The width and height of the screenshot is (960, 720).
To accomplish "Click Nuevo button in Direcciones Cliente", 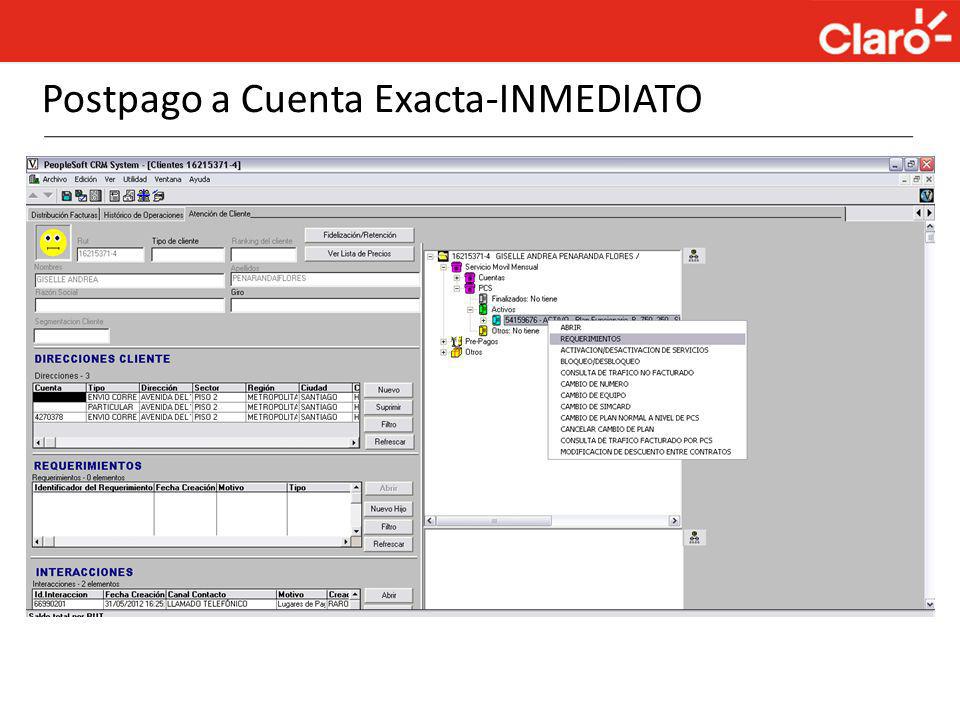I will [389, 390].
